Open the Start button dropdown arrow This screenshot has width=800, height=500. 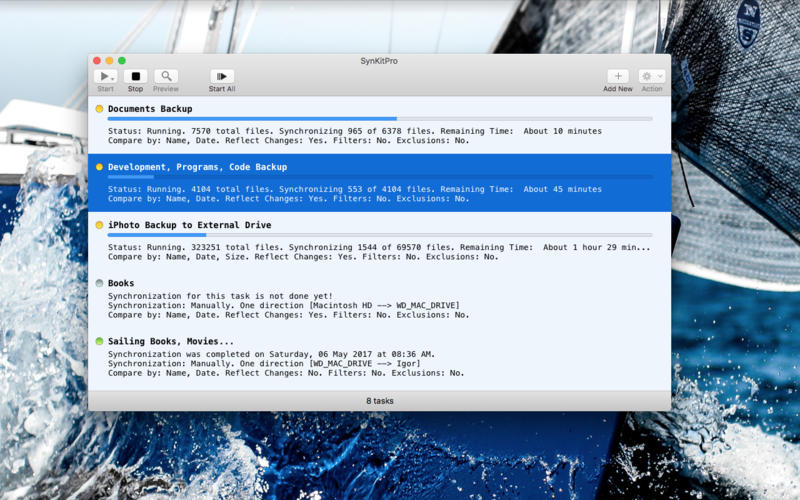(112, 78)
